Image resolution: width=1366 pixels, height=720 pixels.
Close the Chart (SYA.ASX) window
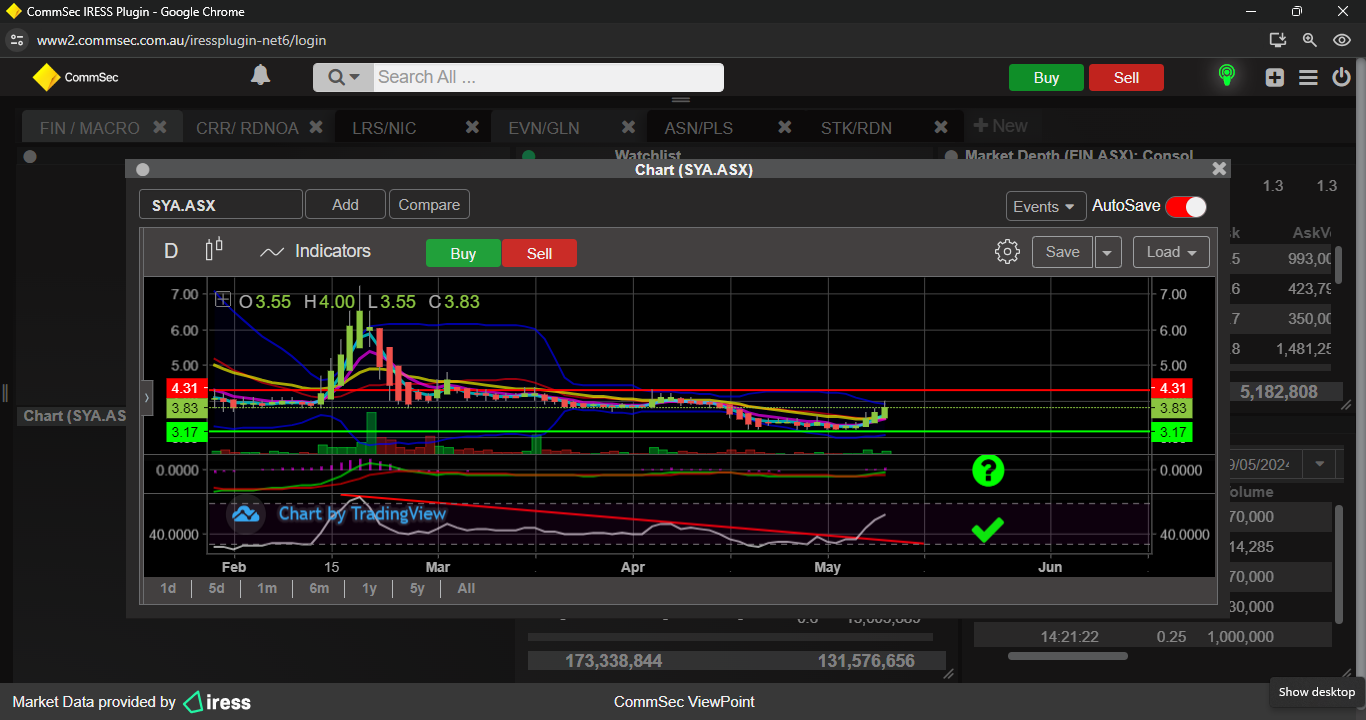click(1218, 170)
